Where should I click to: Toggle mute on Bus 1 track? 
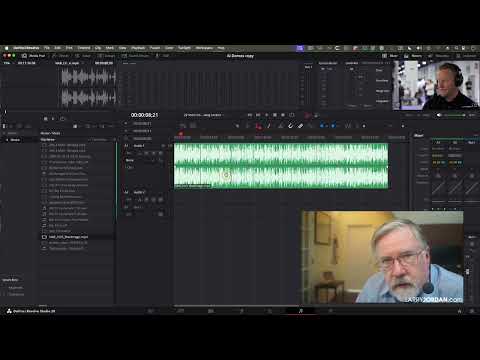tap(161, 214)
